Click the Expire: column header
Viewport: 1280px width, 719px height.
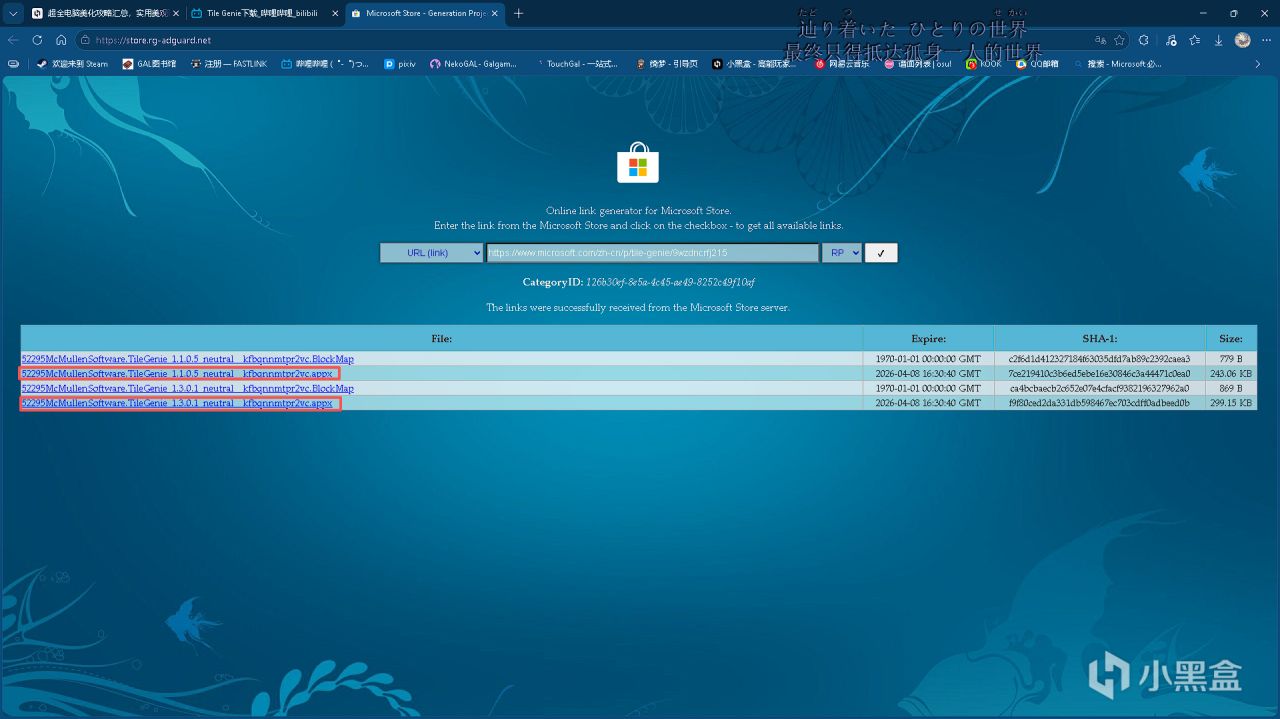[928, 338]
